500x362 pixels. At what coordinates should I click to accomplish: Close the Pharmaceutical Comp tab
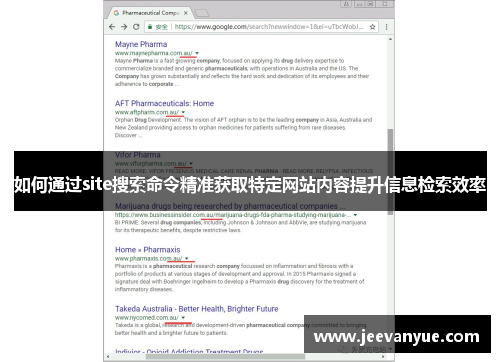(186, 13)
